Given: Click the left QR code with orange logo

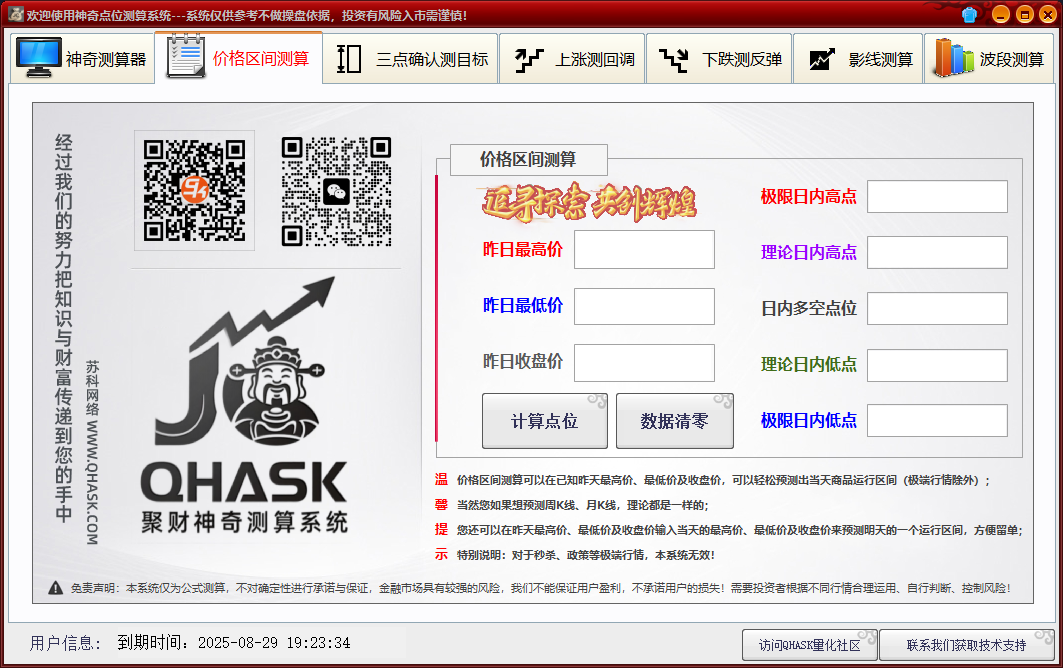Looking at the screenshot, I should pyautogui.click(x=195, y=191).
